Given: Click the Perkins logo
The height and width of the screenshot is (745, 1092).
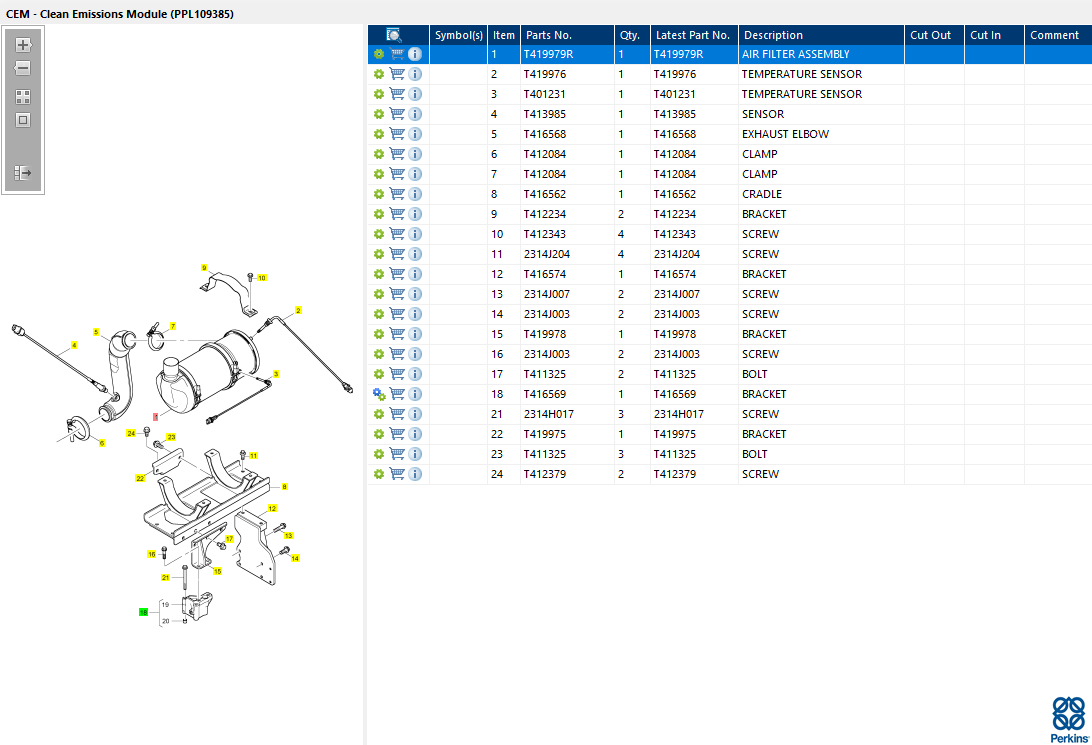Looking at the screenshot, I should click(1070, 719).
